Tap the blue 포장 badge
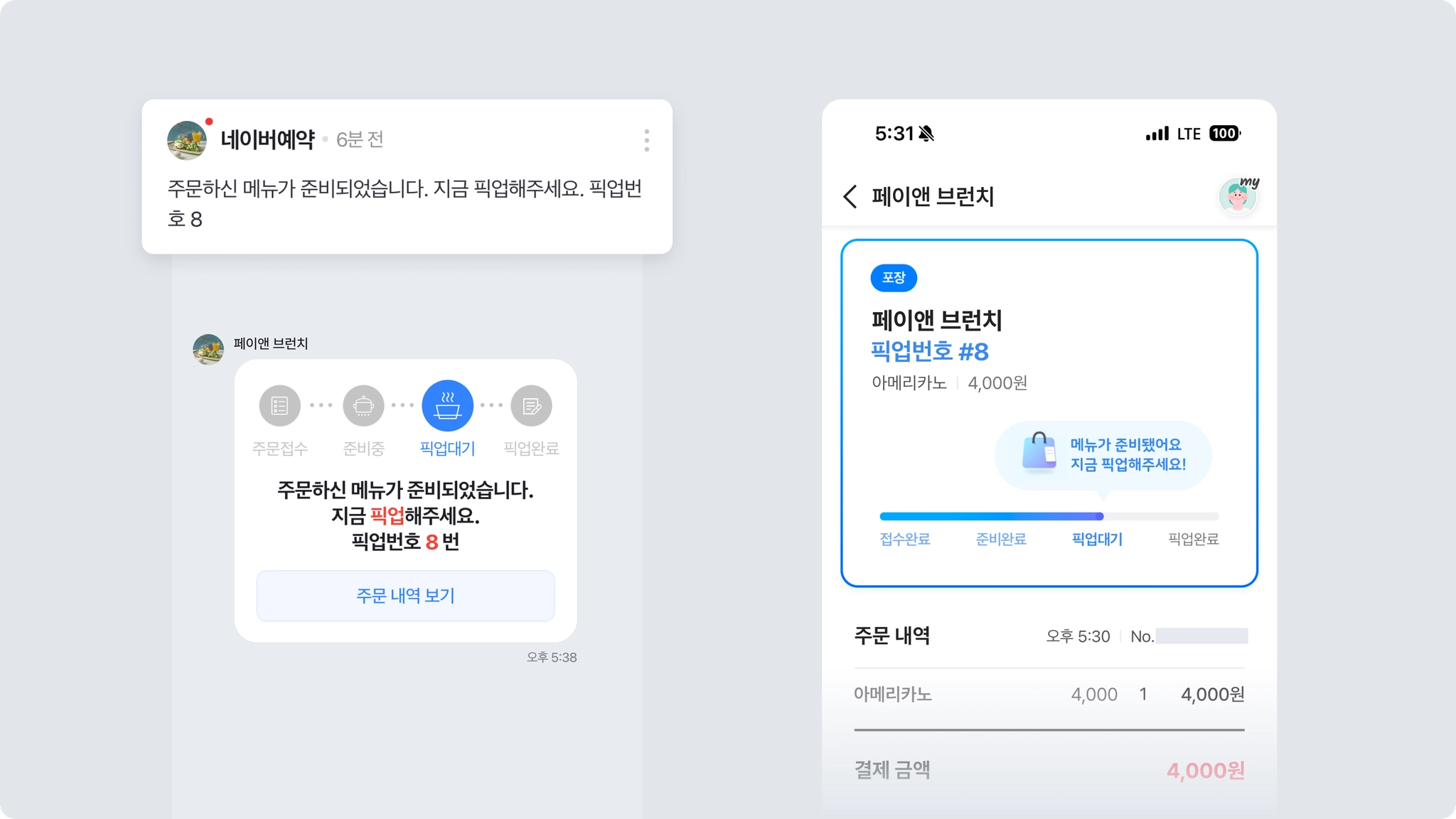The height and width of the screenshot is (819, 1456). (x=894, y=277)
